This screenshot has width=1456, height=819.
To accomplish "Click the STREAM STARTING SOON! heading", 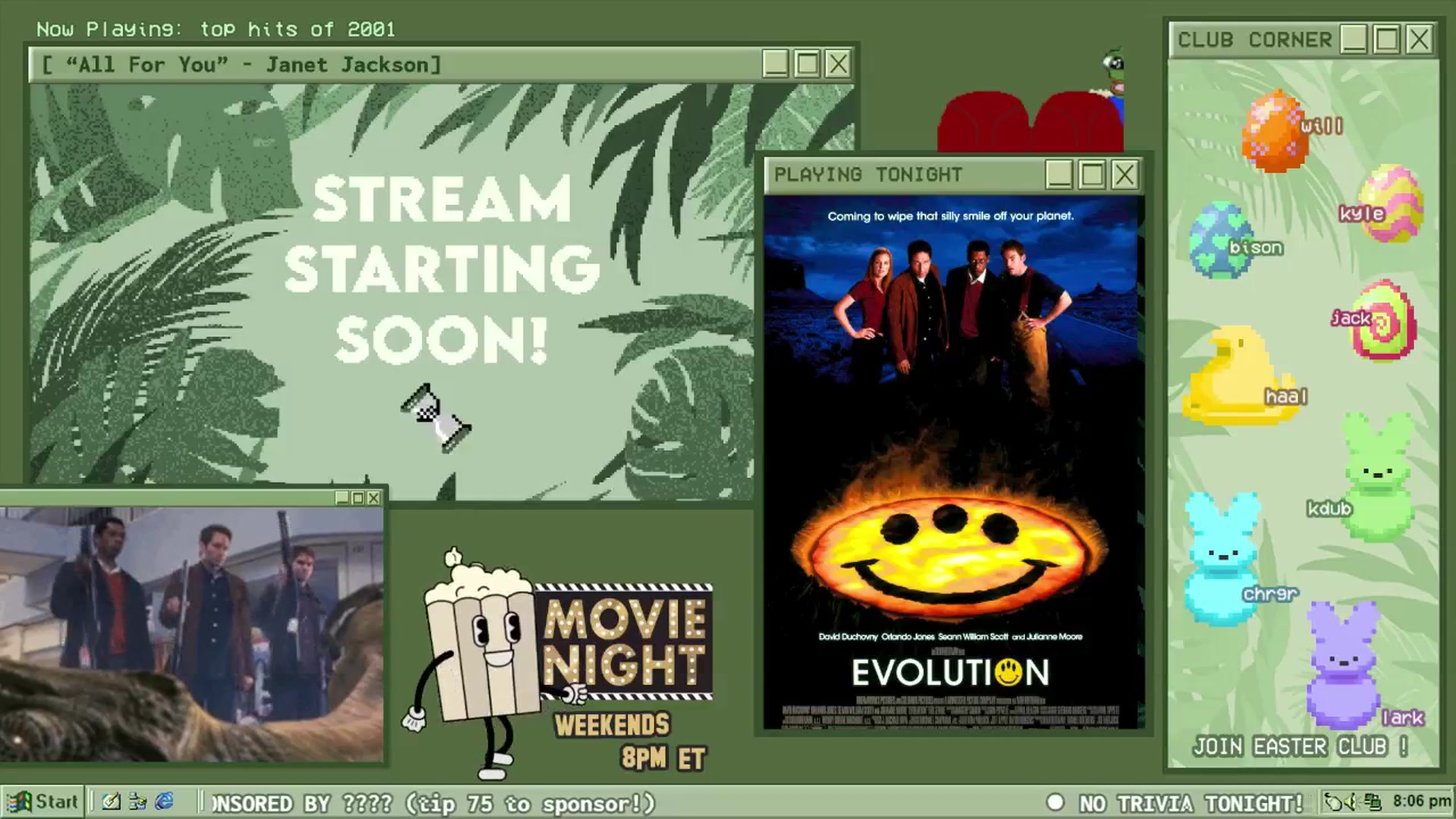I will tap(441, 269).
